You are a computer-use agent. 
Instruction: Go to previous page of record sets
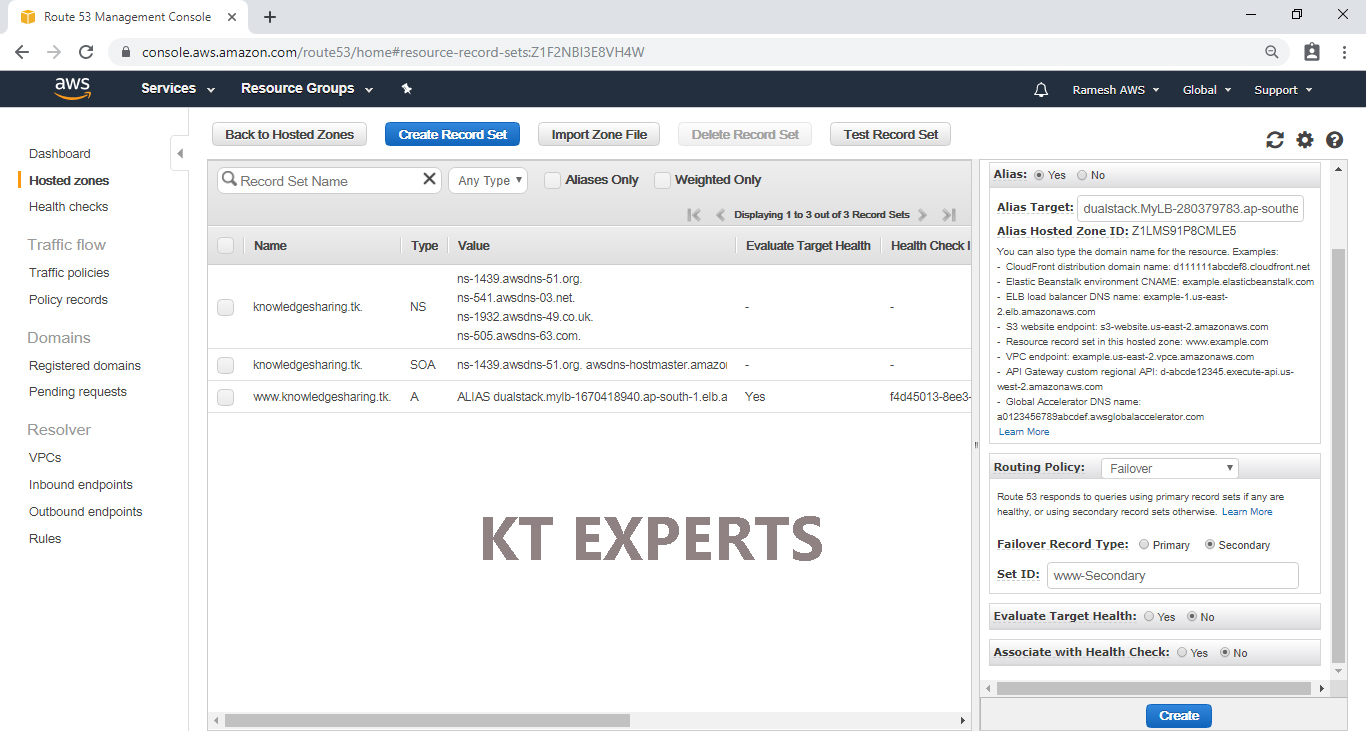(x=720, y=214)
